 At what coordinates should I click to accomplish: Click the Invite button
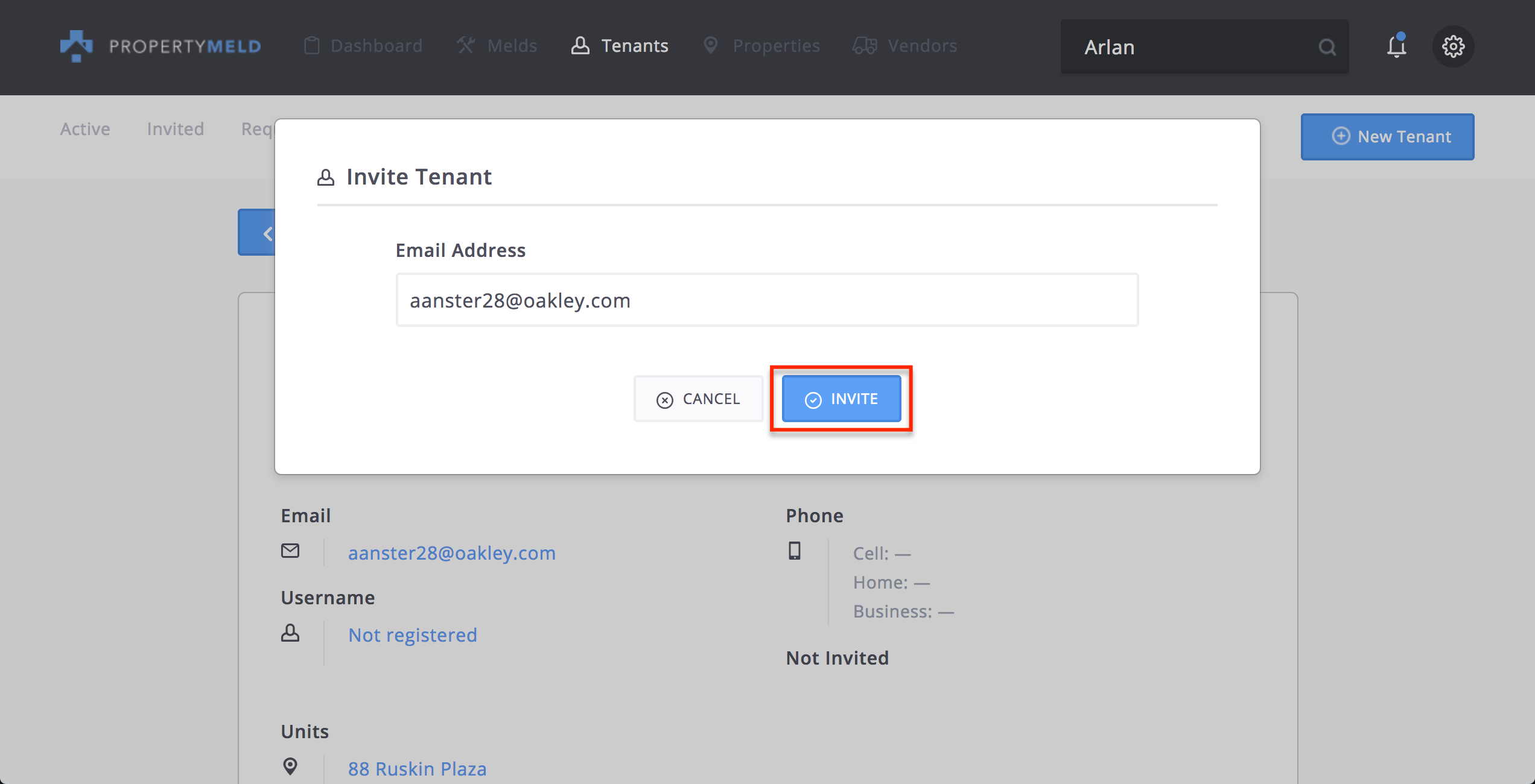pos(841,399)
